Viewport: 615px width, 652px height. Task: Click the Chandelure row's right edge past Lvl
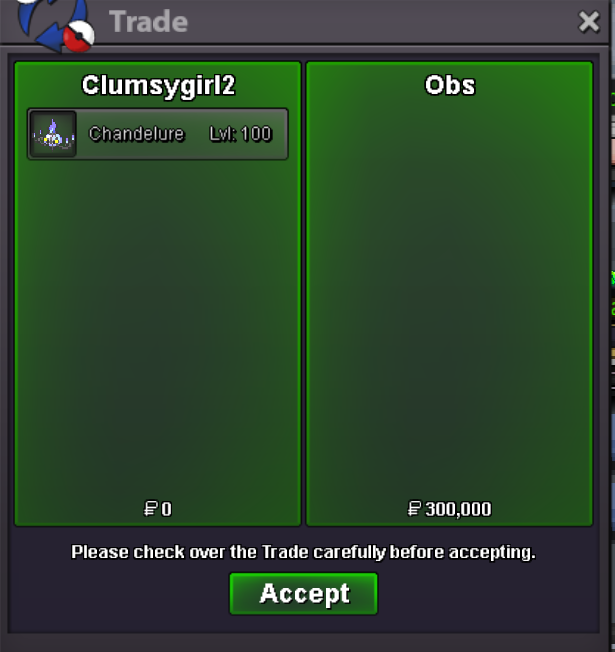[280, 134]
